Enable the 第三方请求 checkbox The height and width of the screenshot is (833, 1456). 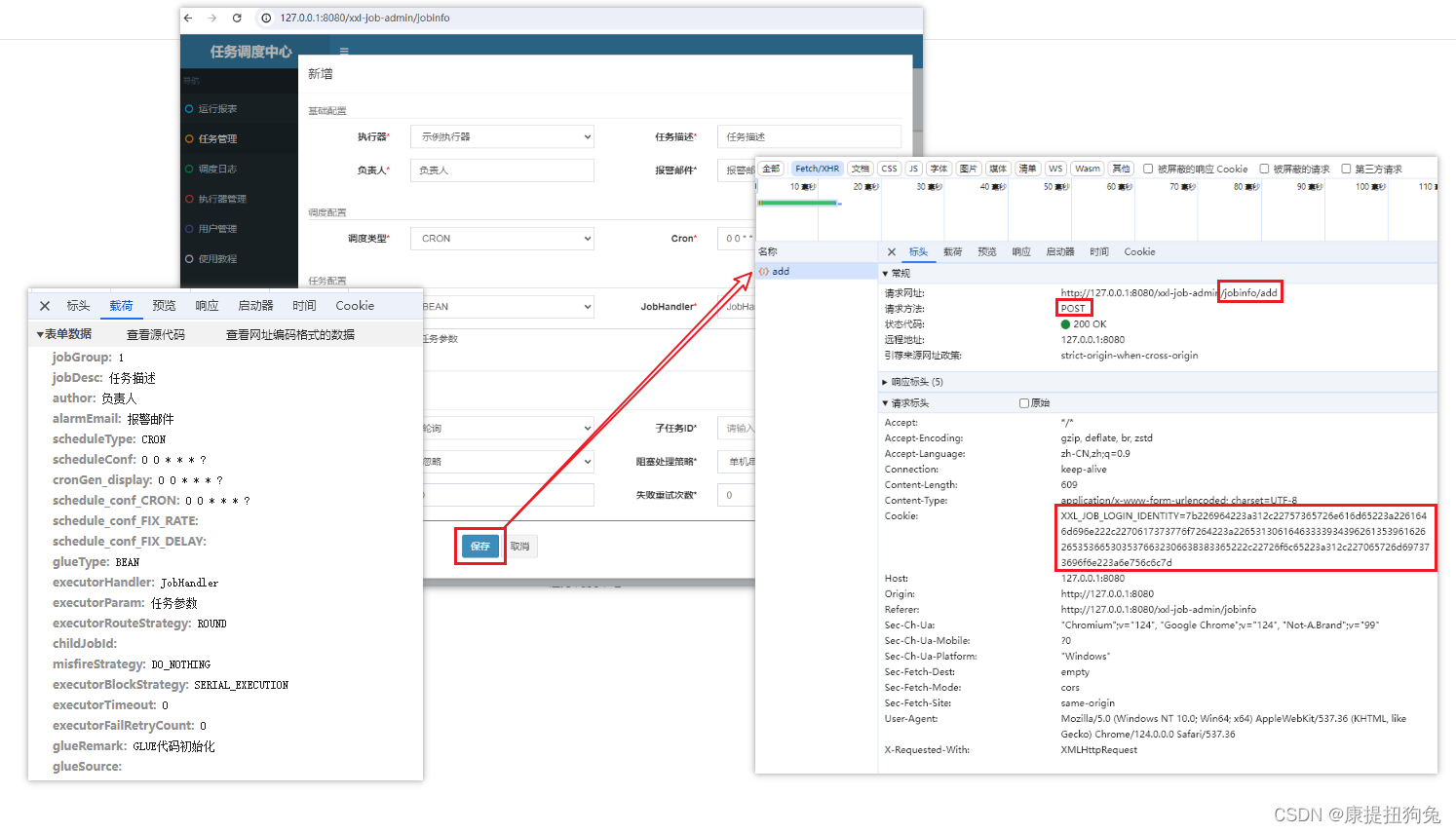1346,169
